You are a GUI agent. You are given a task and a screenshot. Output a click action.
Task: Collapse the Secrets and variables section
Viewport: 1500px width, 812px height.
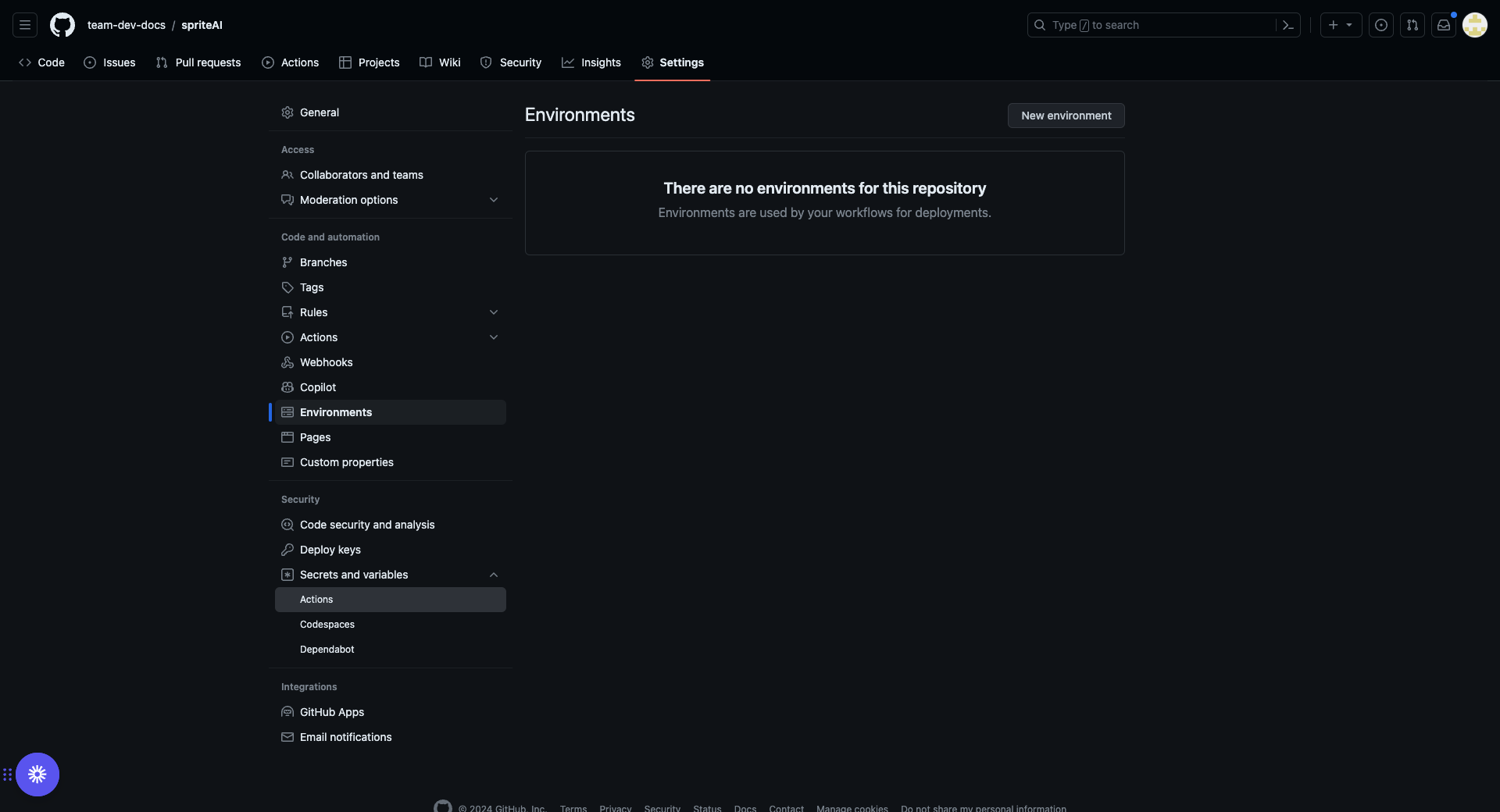(493, 575)
